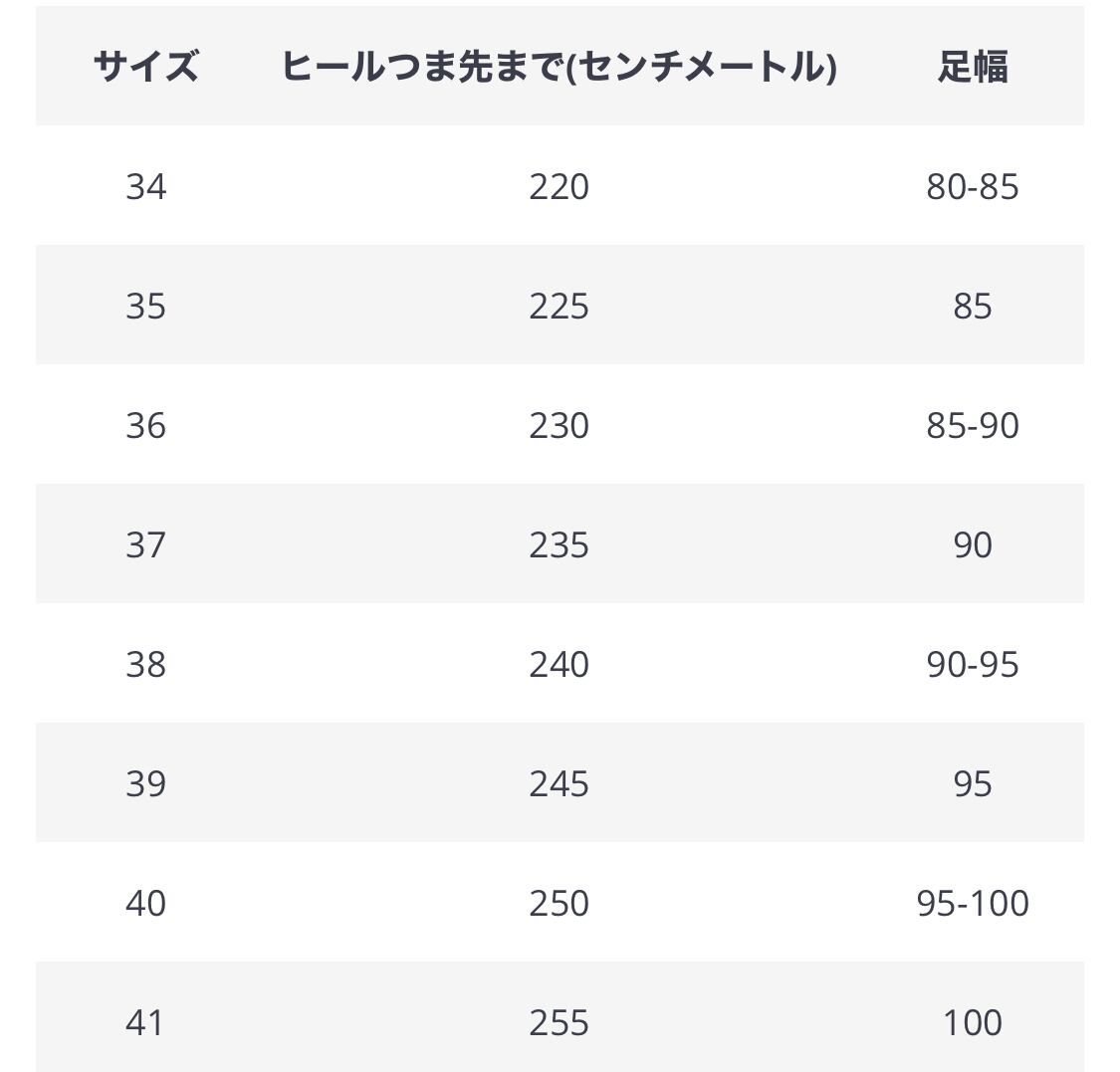Click the ヒールつま先まで(センチメートル) header

pyautogui.click(x=559, y=67)
